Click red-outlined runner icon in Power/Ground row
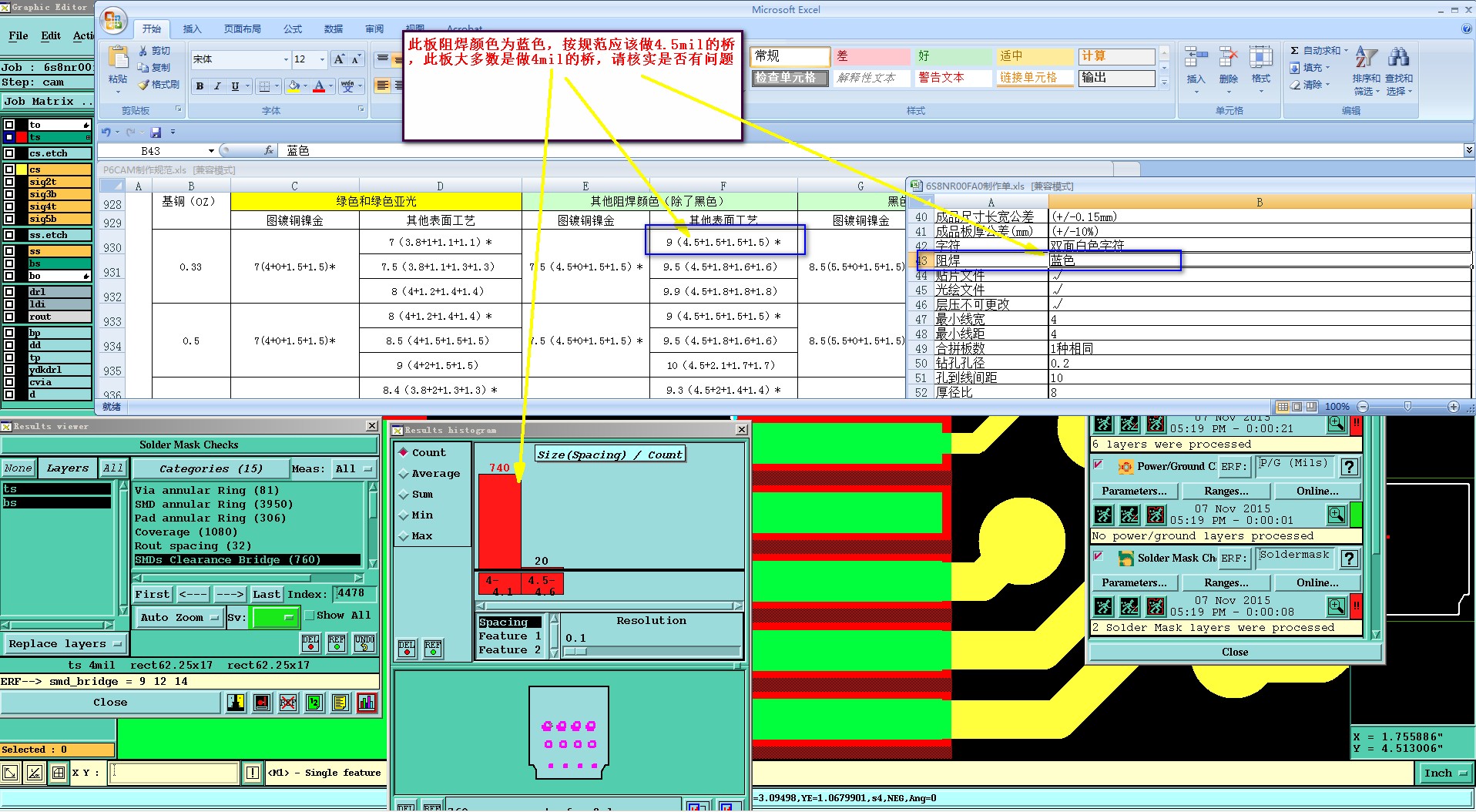 coord(1156,515)
